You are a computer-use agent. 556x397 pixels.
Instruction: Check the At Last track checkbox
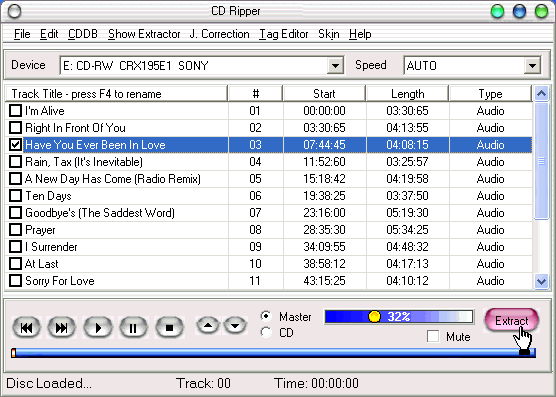click(15, 264)
